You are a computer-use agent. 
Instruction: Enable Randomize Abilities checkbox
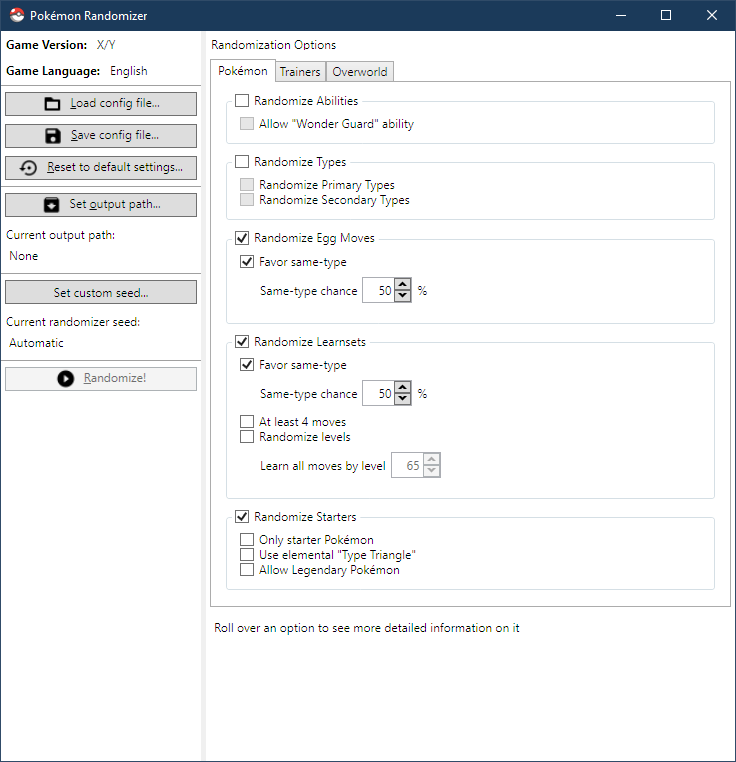click(x=242, y=101)
